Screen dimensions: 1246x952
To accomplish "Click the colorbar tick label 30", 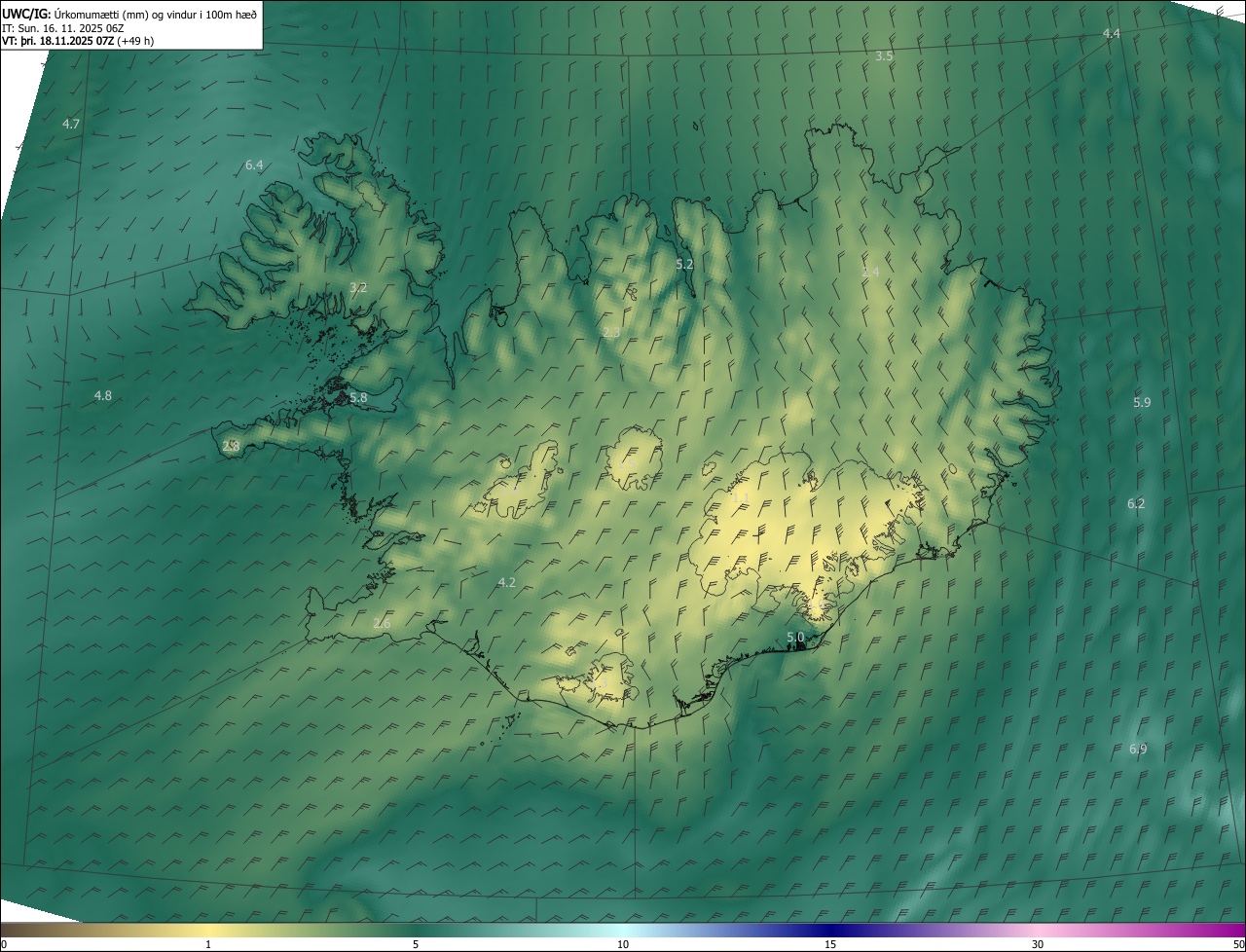I will coord(1038,944).
